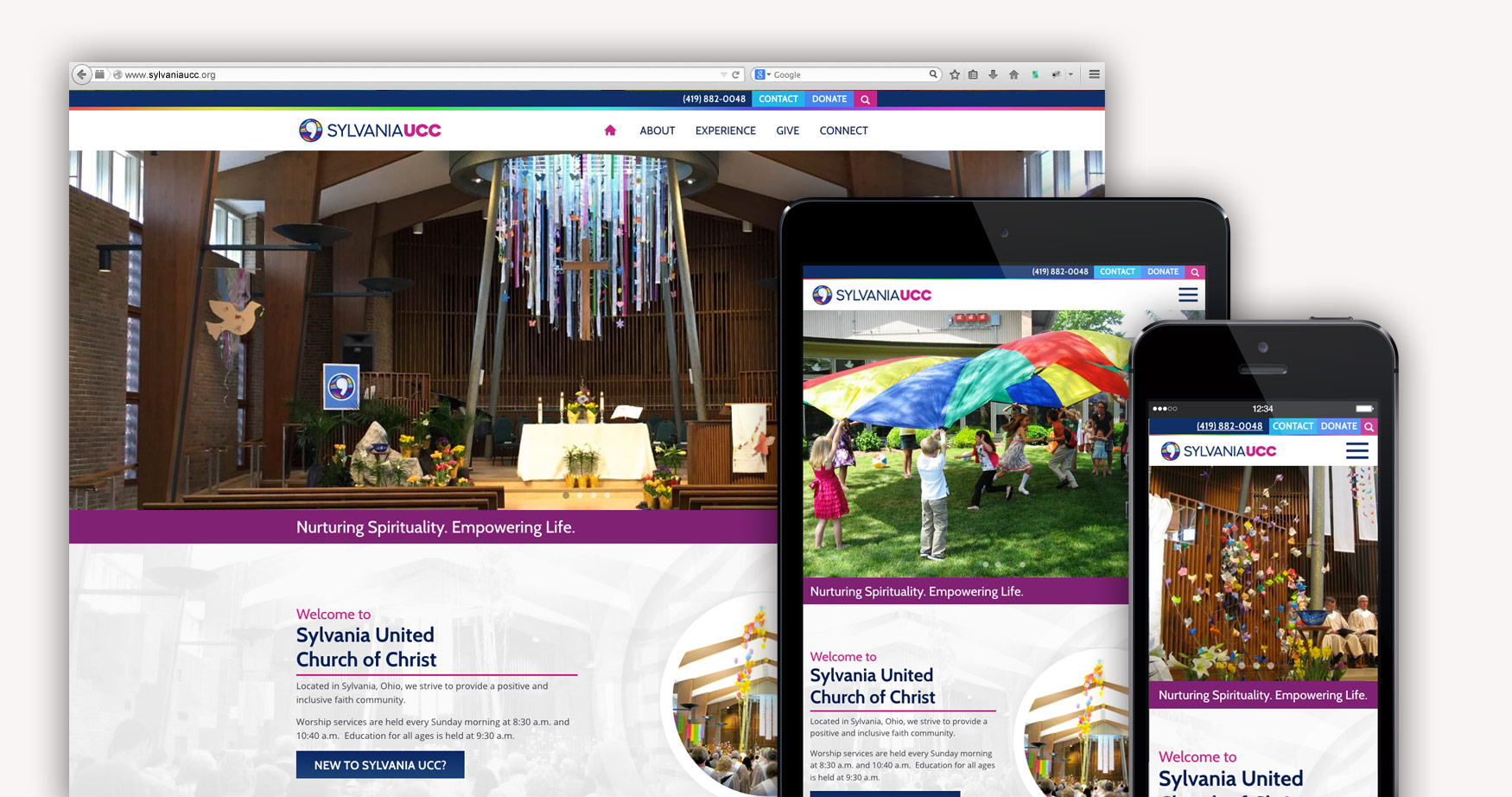The width and height of the screenshot is (1512, 797).
Task: Select the ABOUT menu item
Action: (657, 131)
